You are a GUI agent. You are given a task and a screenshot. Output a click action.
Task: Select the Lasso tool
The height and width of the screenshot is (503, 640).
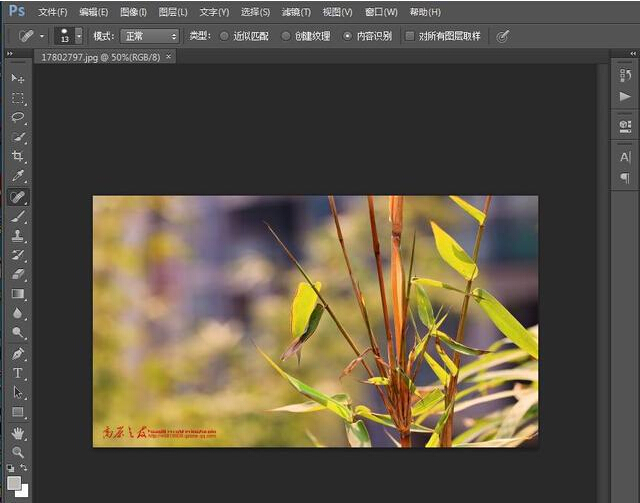pos(18,117)
